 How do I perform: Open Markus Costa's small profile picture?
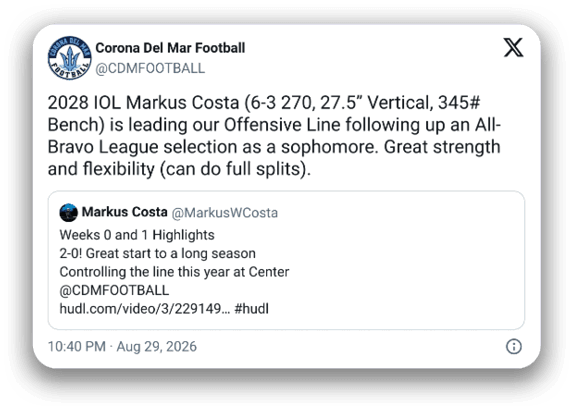pos(68,213)
